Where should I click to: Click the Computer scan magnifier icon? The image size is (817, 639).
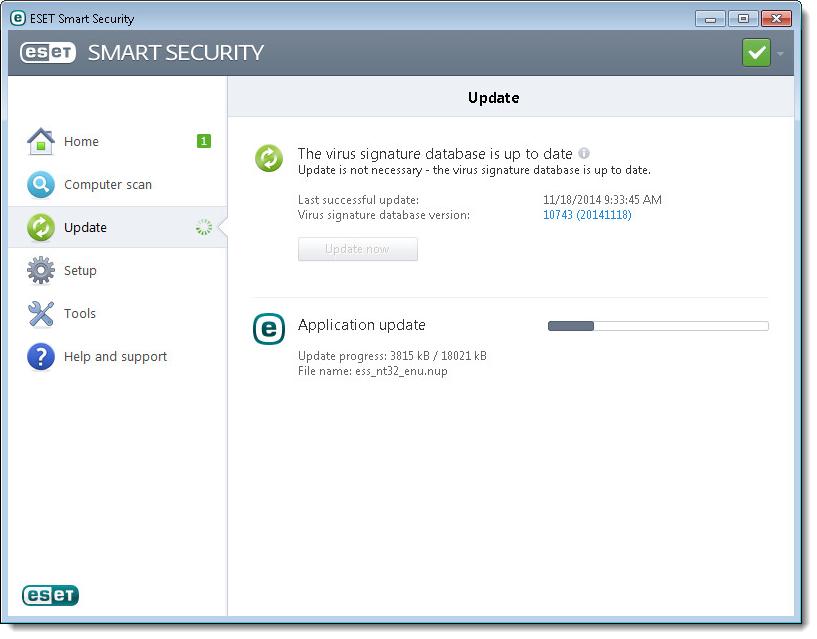(x=40, y=185)
